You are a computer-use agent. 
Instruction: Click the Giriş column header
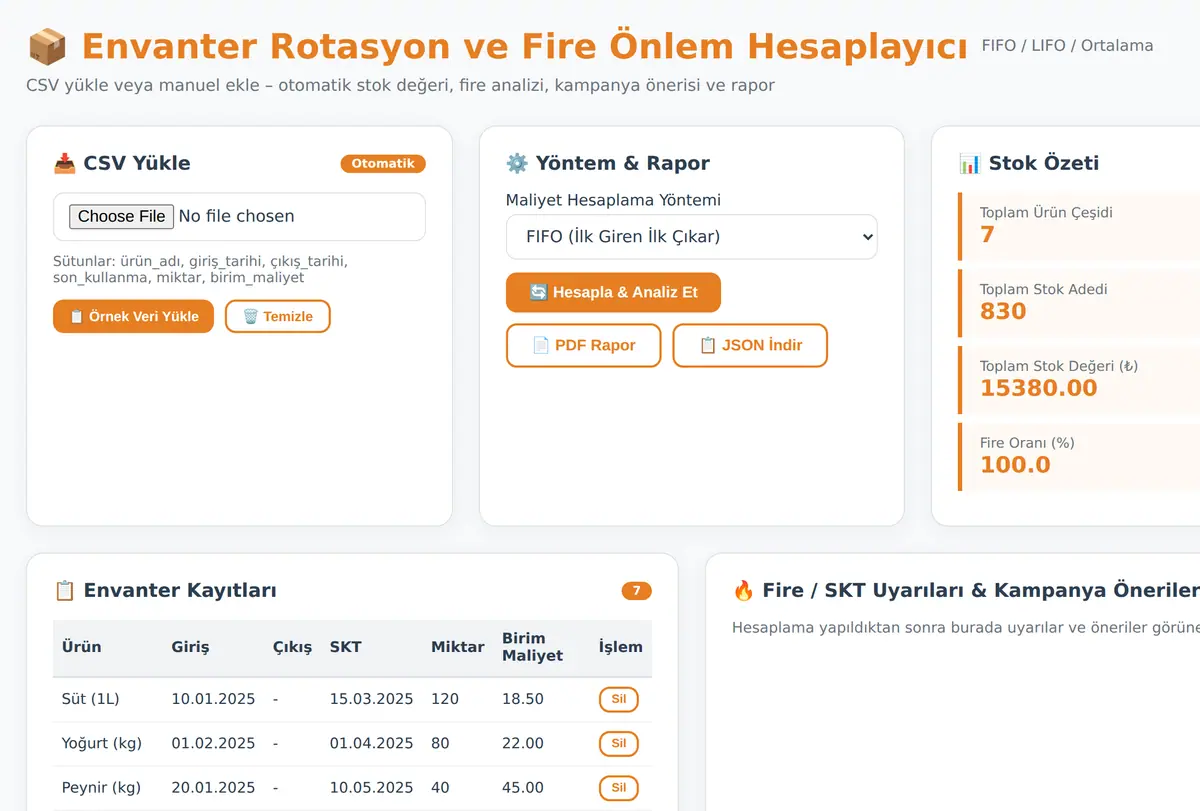[x=190, y=647]
